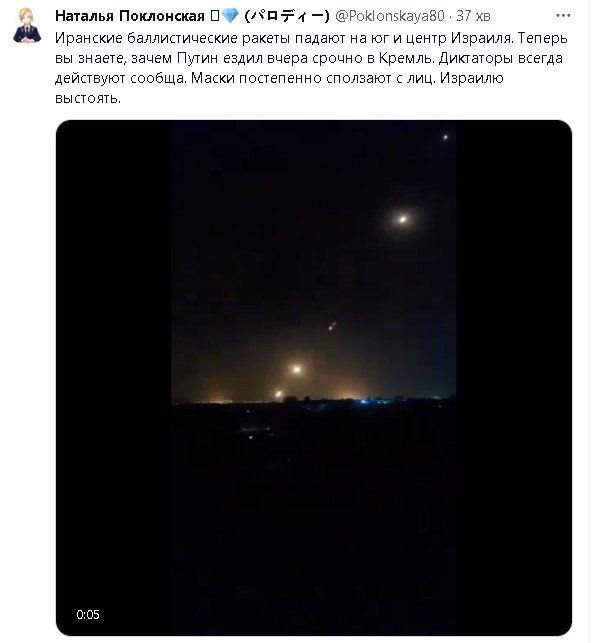The height and width of the screenshot is (643, 601).
Task: Click the black letterbox area left of the video
Action: coord(114,378)
